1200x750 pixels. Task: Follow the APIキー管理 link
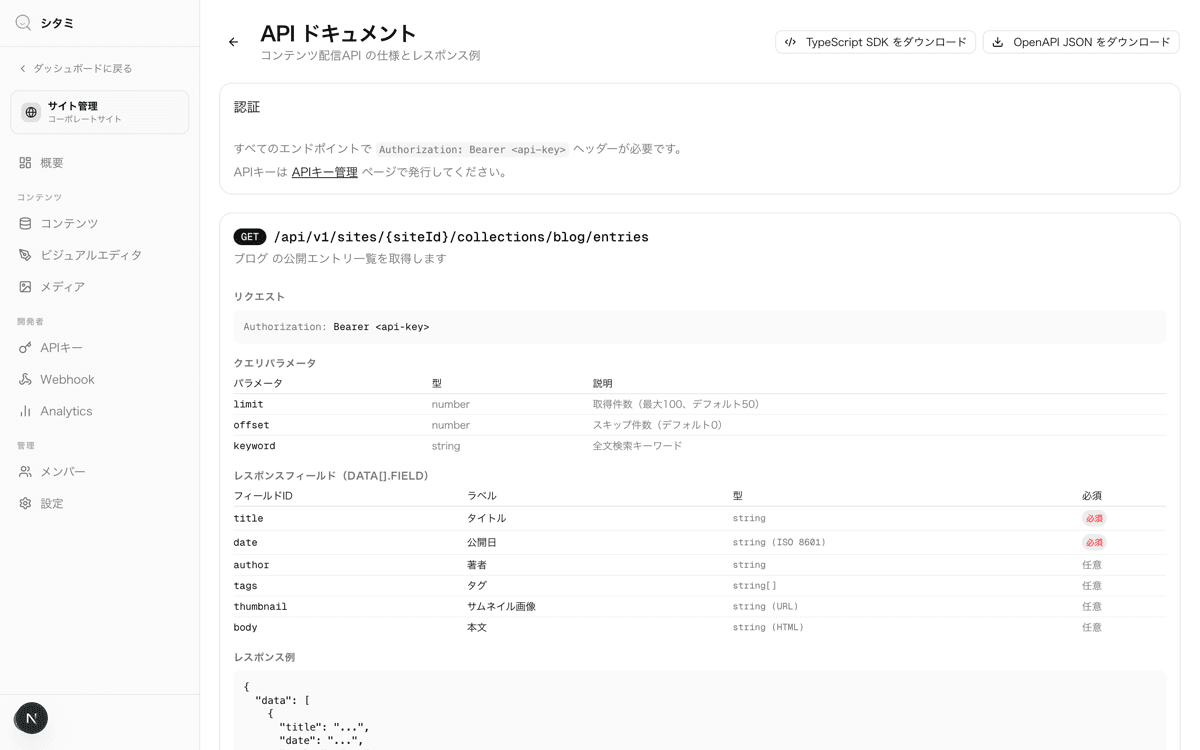pyautogui.click(x=324, y=172)
